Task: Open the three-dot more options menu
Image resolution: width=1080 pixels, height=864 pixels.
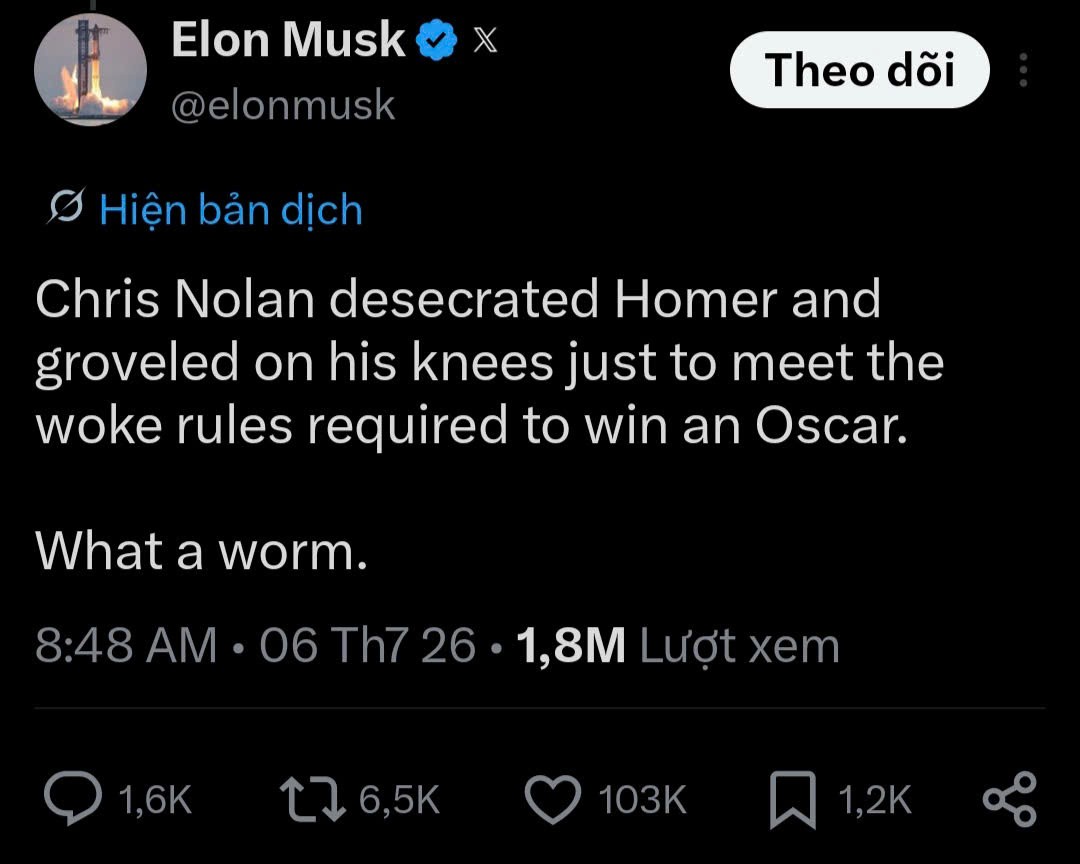Action: click(x=1024, y=70)
